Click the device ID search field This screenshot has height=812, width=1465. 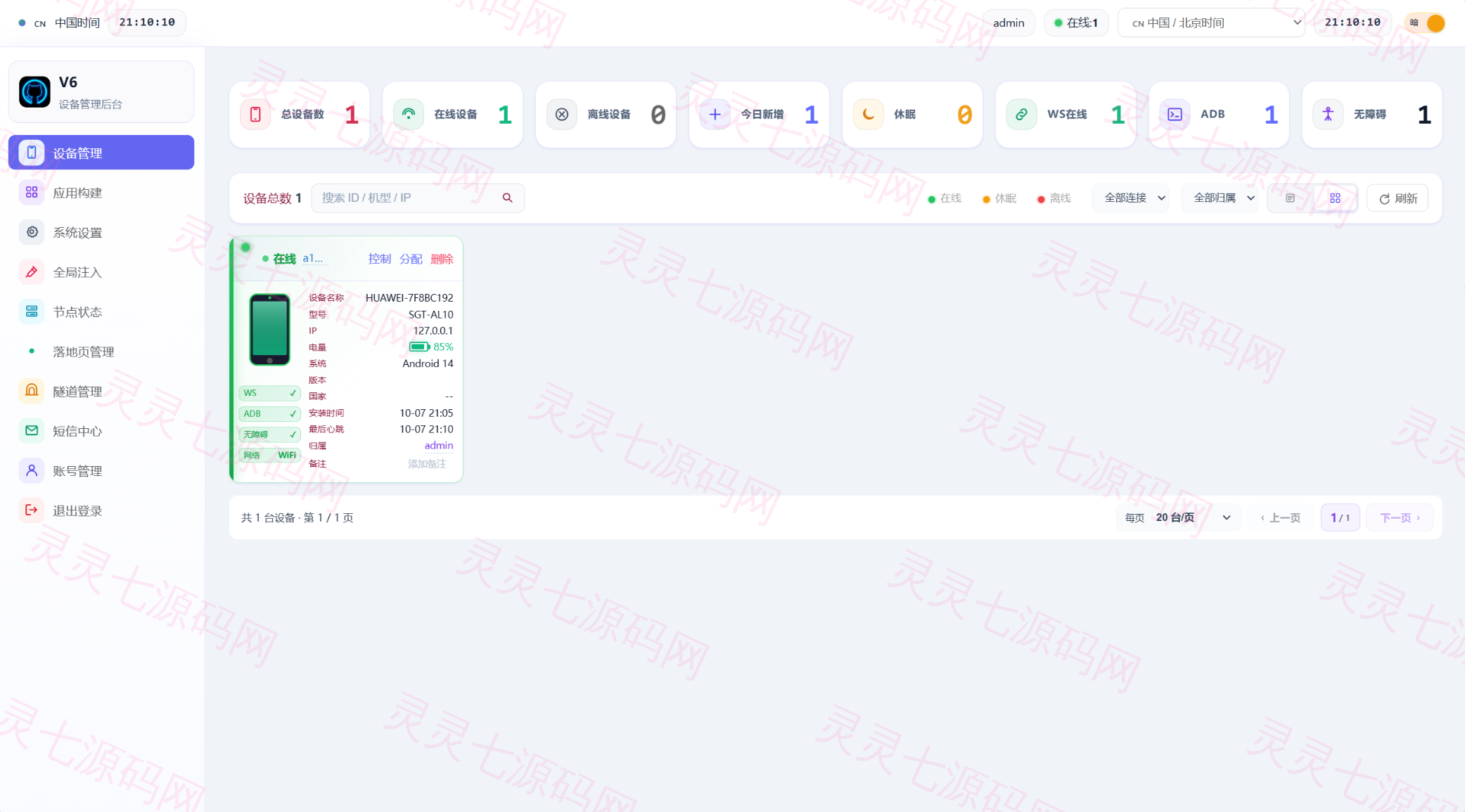tap(418, 198)
